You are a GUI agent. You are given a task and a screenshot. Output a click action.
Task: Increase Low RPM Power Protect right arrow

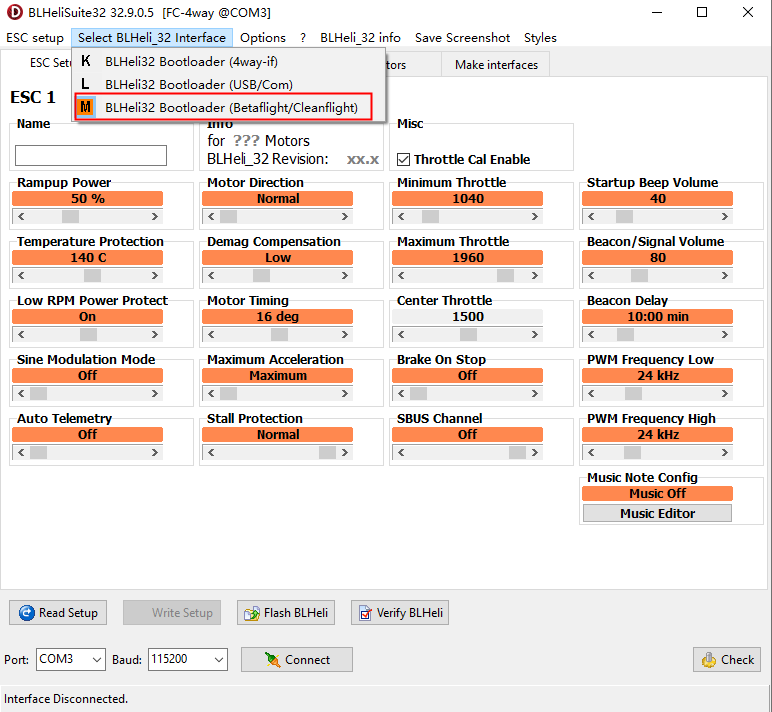pos(155,335)
